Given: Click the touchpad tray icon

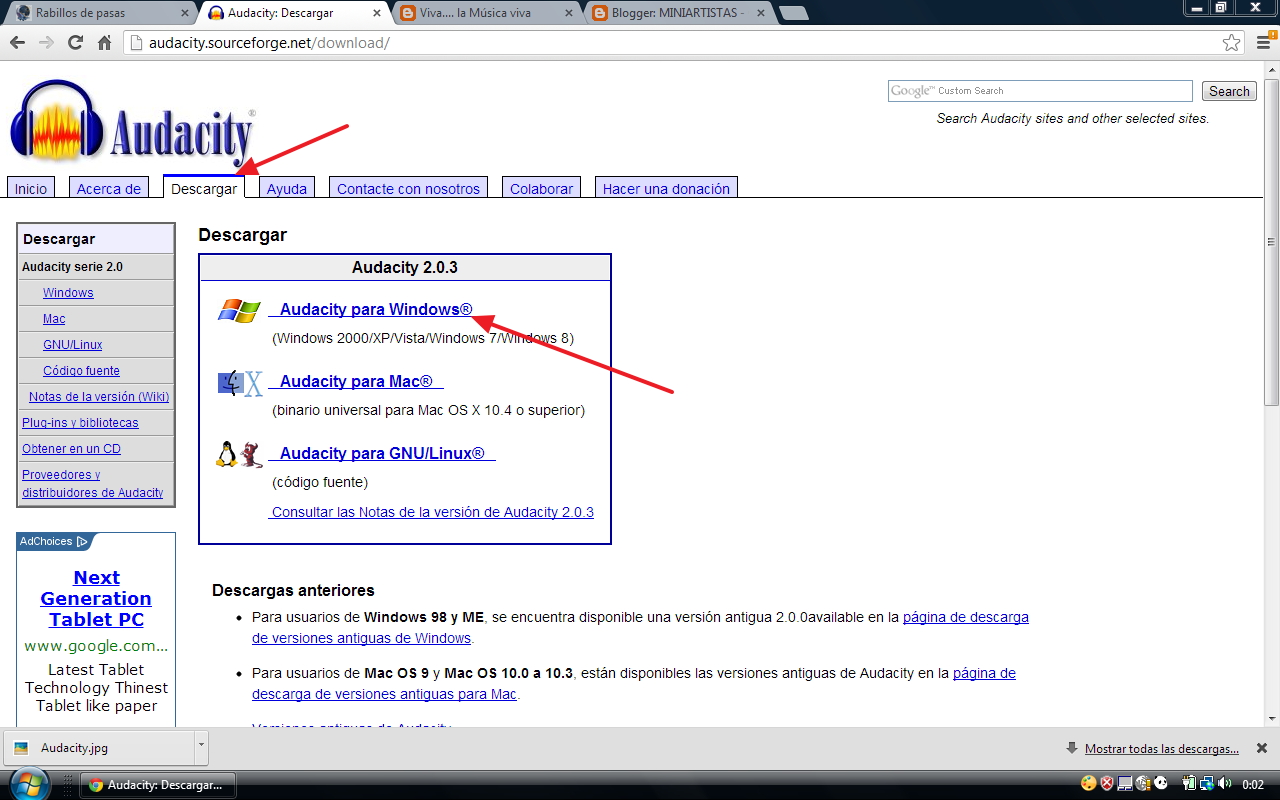Looking at the screenshot, I should (1125, 784).
